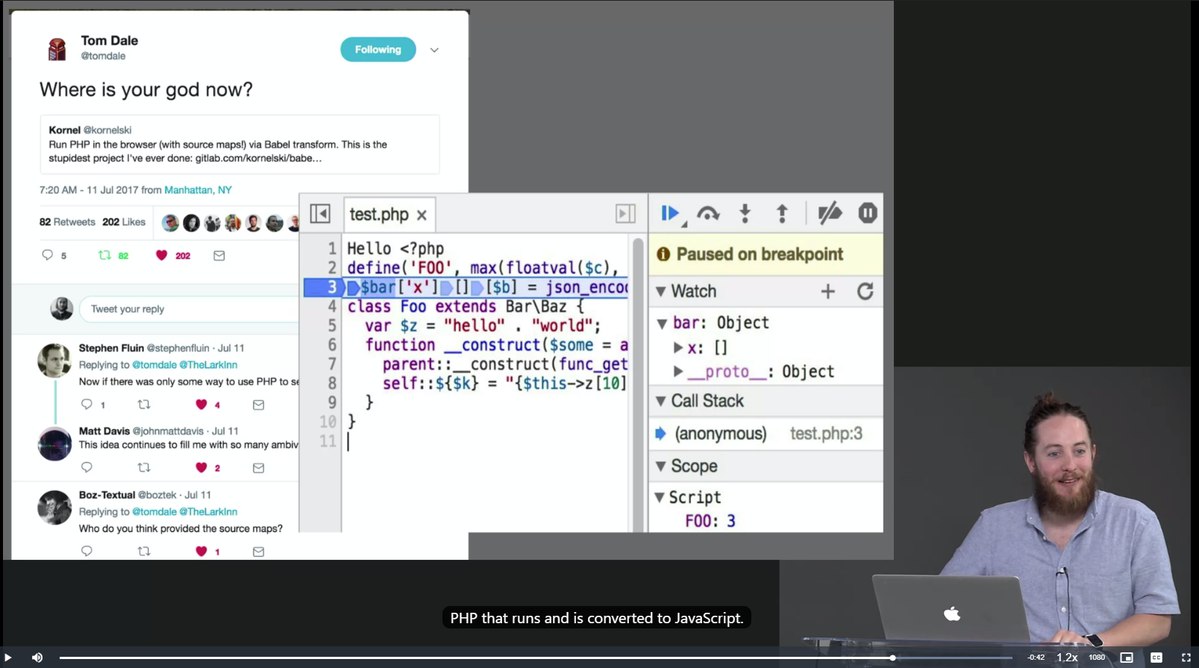The width and height of the screenshot is (1199, 668).
Task: Click the Tweet your reply field
Action: [188, 309]
